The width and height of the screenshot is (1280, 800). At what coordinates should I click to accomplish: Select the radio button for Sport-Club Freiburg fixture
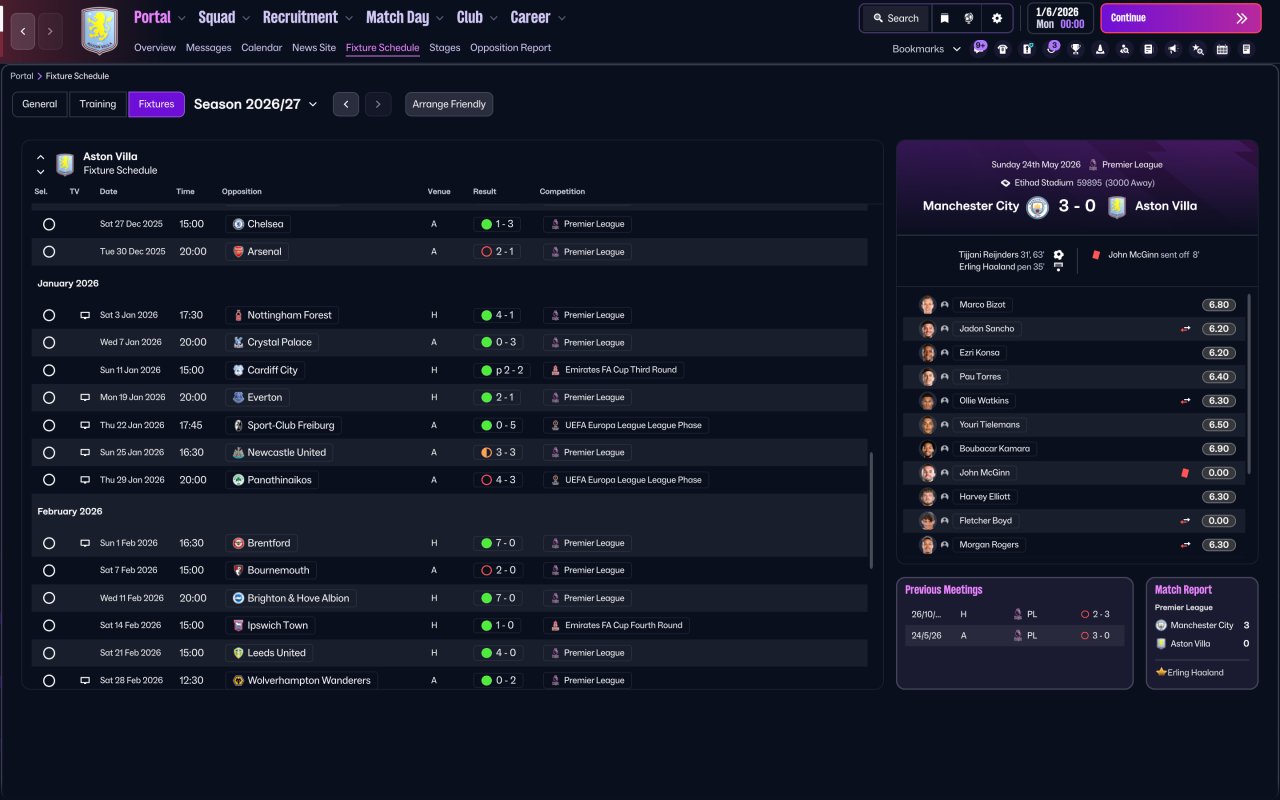49,425
